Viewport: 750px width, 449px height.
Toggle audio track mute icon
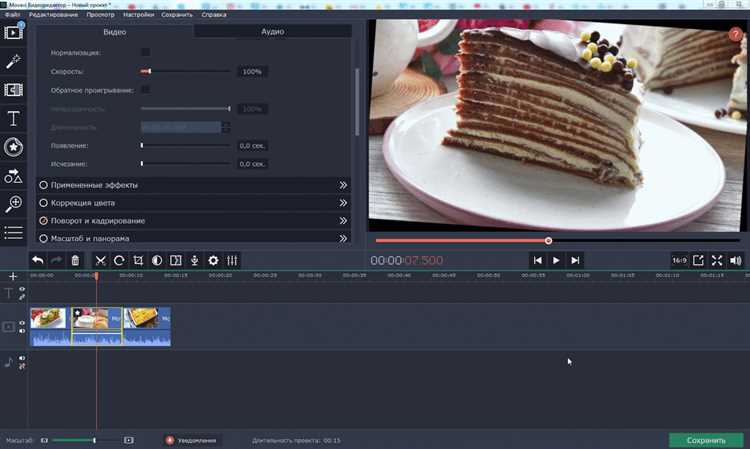click(22, 358)
